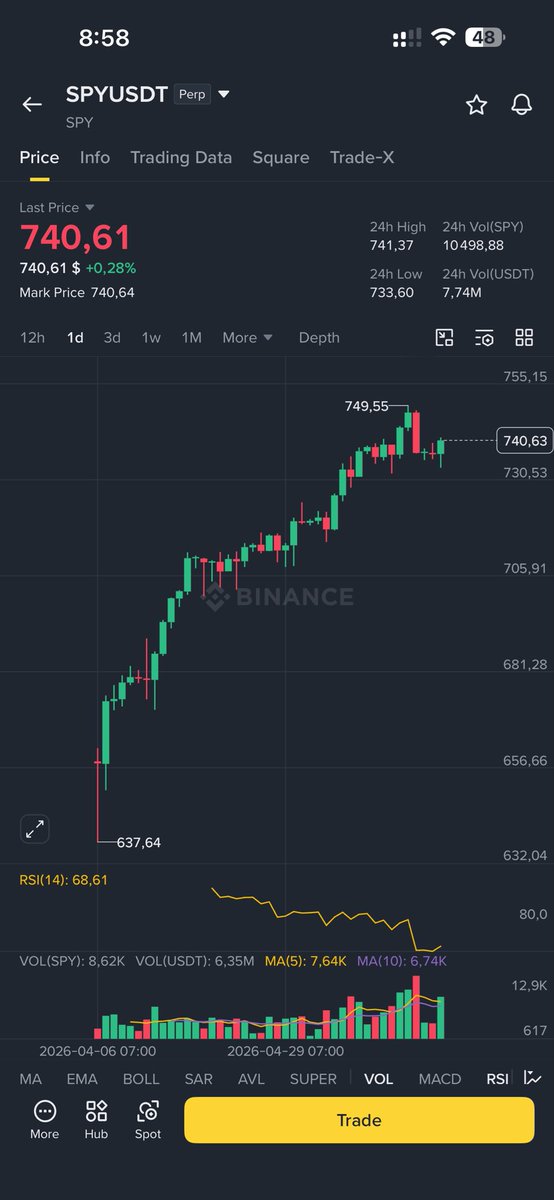Click the +0,28% change value
Image resolution: width=554 pixels, height=1200 pixels.
coord(111,268)
